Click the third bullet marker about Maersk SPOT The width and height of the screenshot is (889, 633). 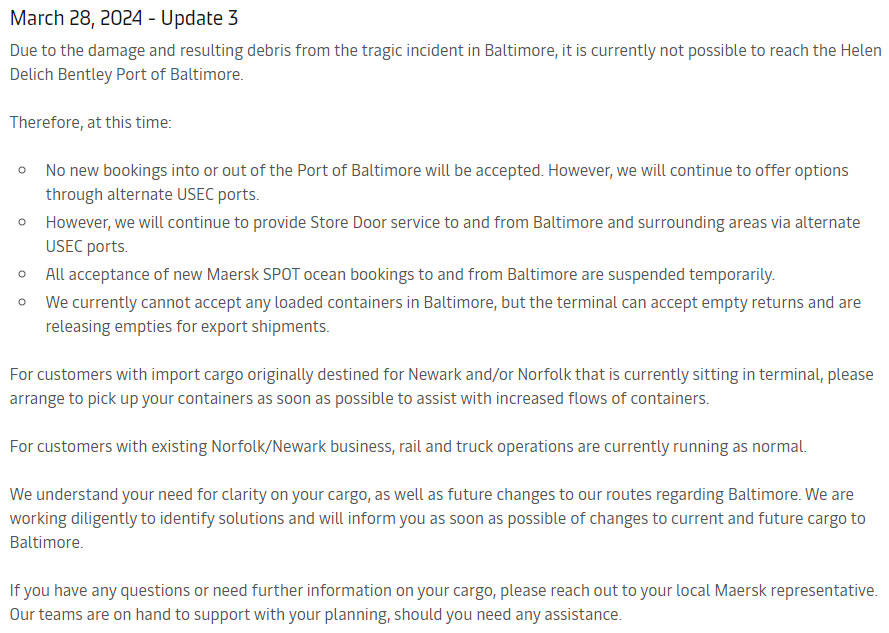22,275
